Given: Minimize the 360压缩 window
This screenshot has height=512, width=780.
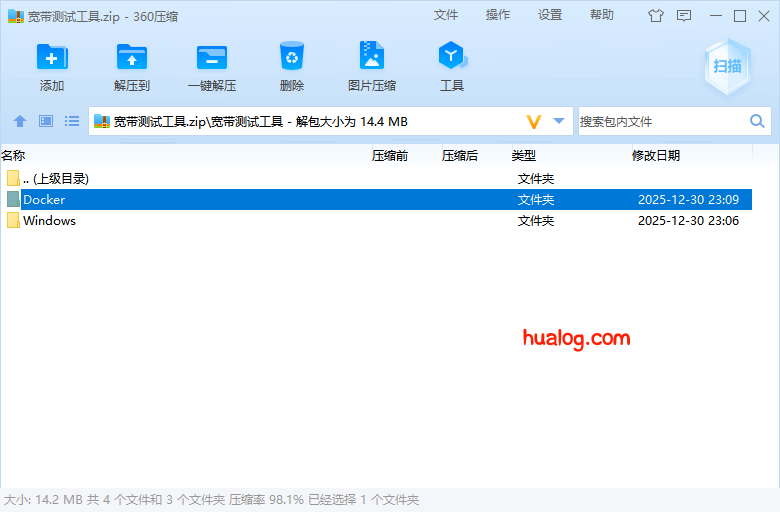Looking at the screenshot, I should [716, 16].
